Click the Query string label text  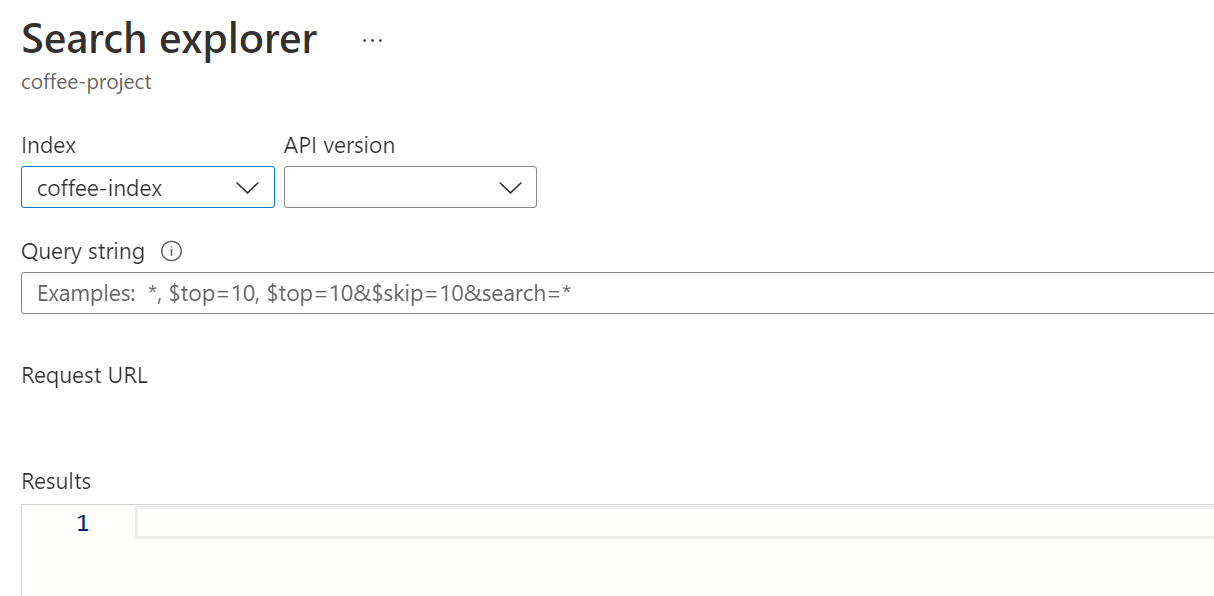pyautogui.click(x=83, y=251)
